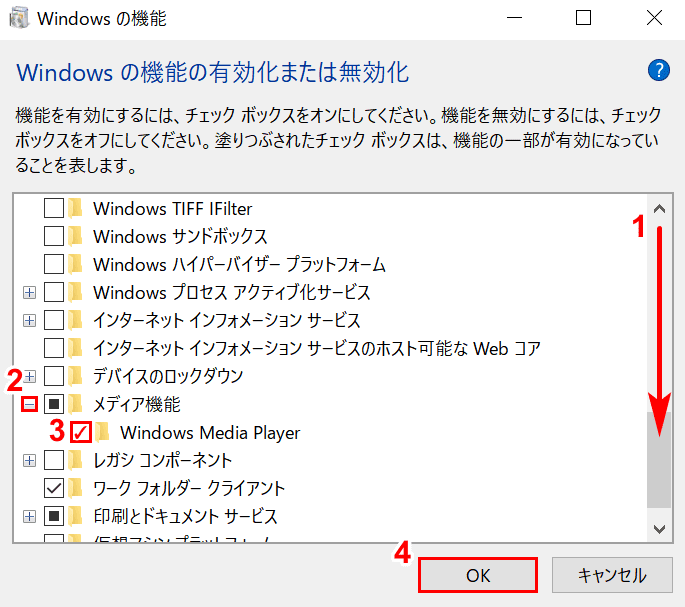The image size is (685, 607).
Task: Enable Windows プロセス アクティブ化サービス checkbox
Action: pos(54,292)
